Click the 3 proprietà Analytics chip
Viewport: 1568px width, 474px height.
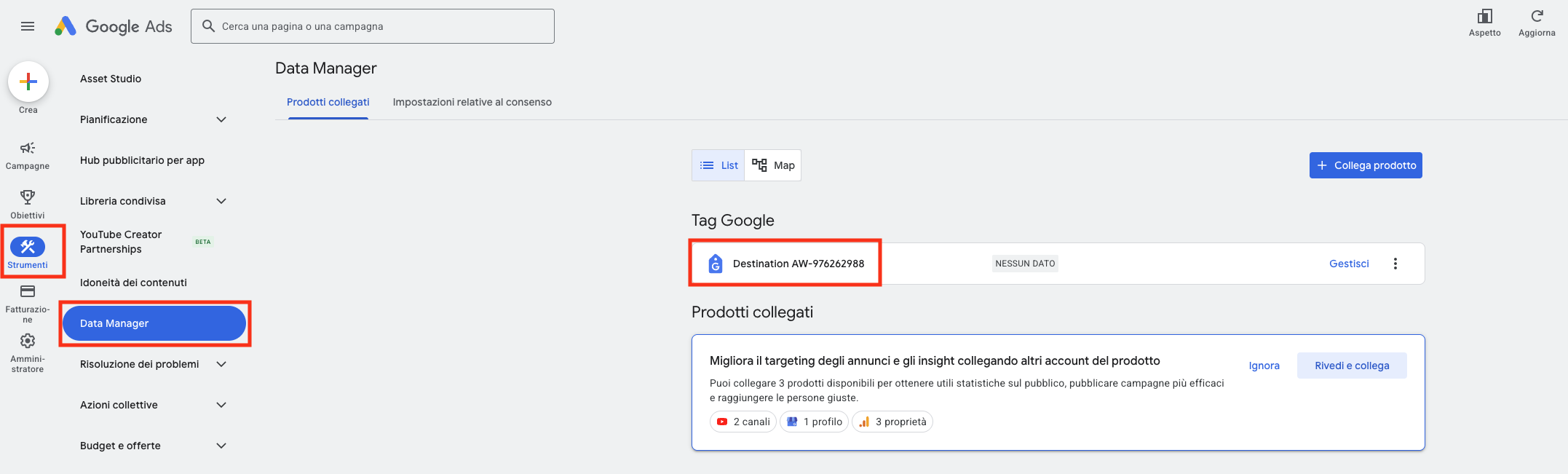coord(892,422)
